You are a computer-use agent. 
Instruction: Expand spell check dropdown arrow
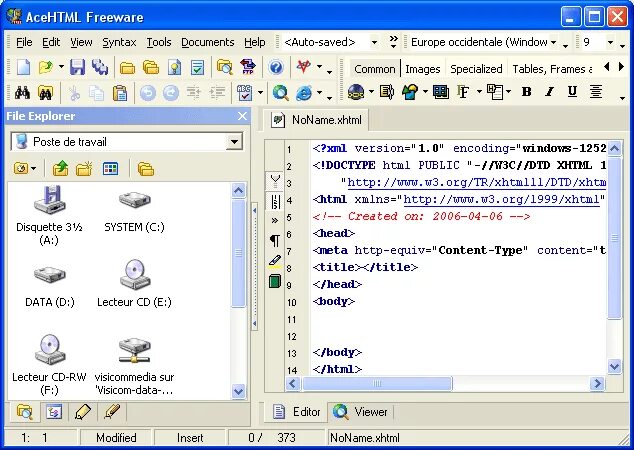[x=260, y=93]
